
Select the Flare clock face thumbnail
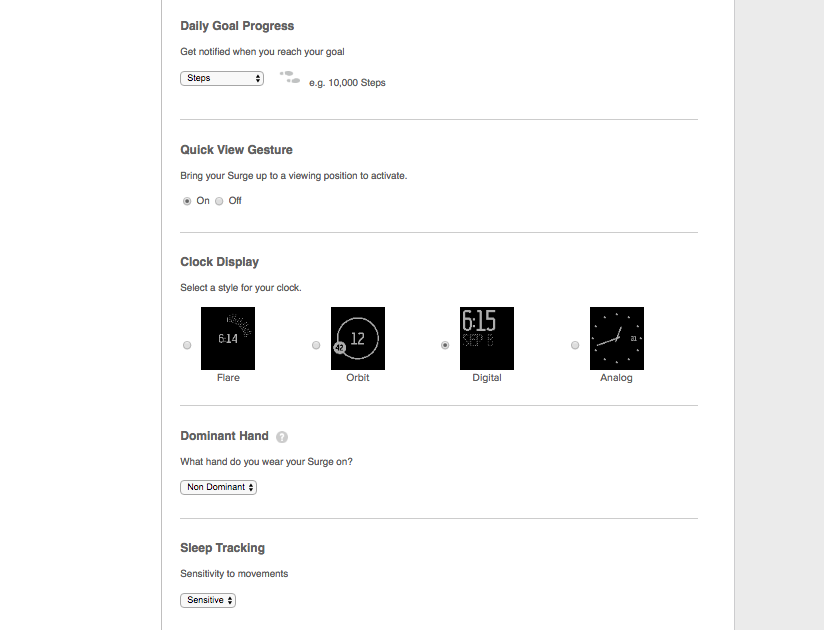click(x=228, y=338)
